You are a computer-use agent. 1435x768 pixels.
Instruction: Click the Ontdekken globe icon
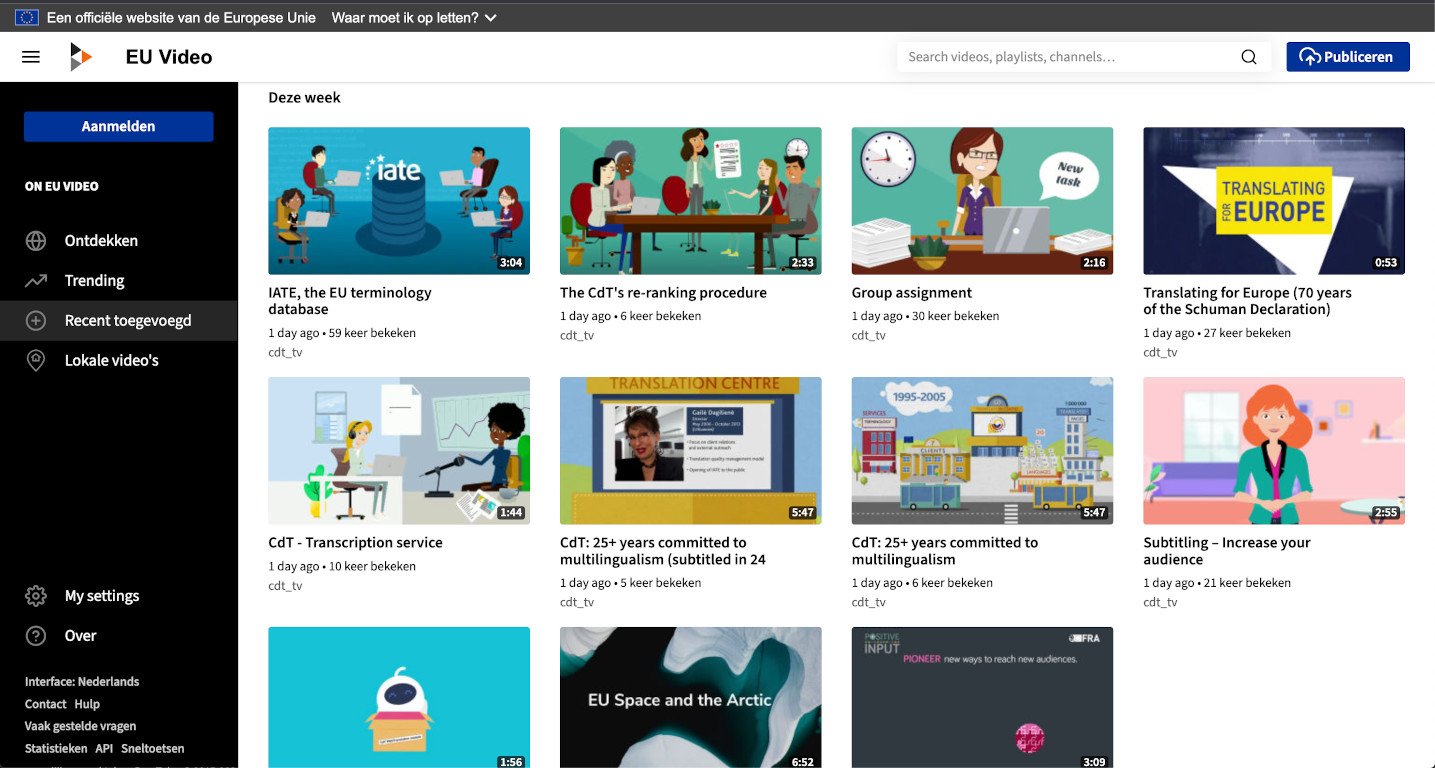(36, 241)
